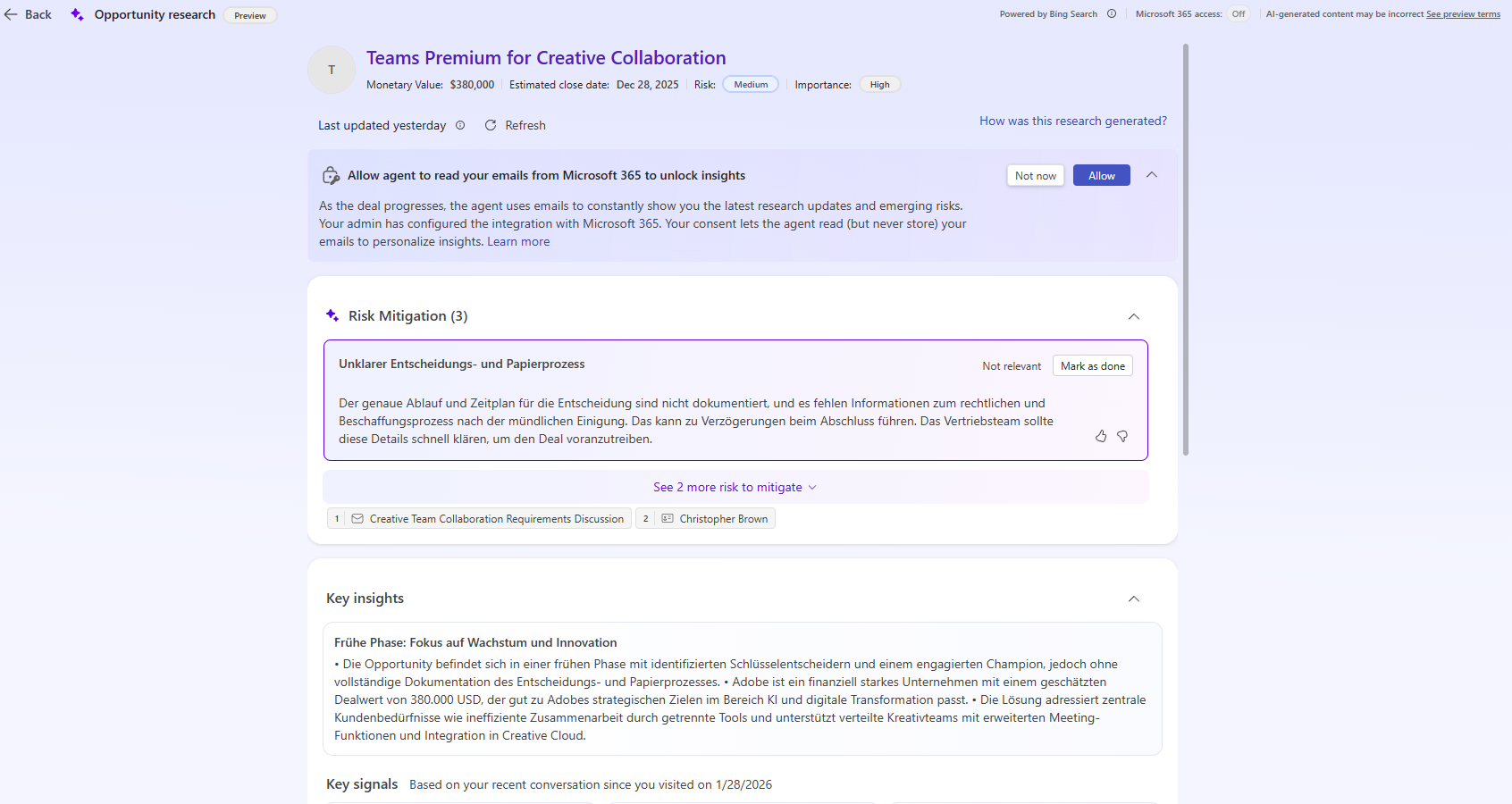
Task: Click the Refresh icon
Action: (491, 125)
